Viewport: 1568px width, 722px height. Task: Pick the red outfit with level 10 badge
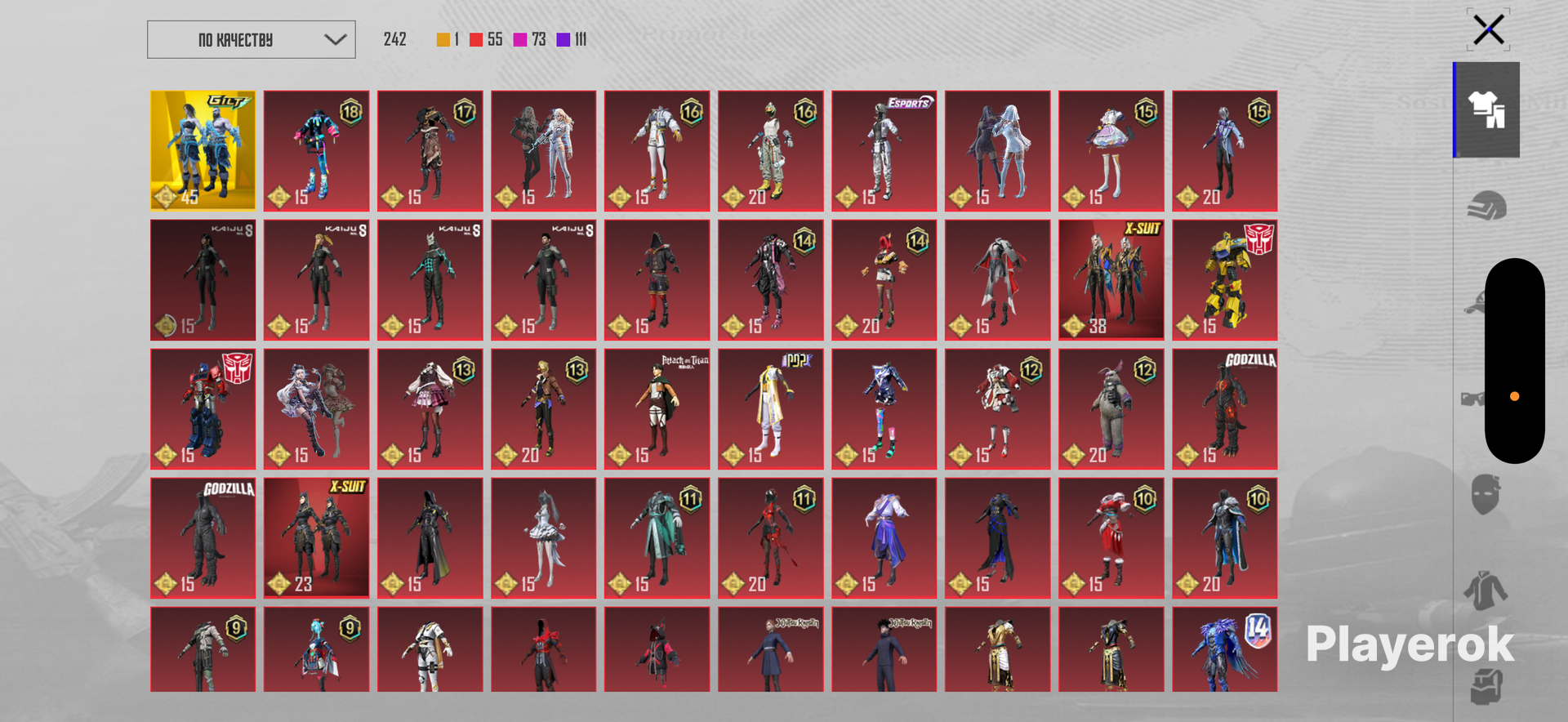pos(1111,538)
